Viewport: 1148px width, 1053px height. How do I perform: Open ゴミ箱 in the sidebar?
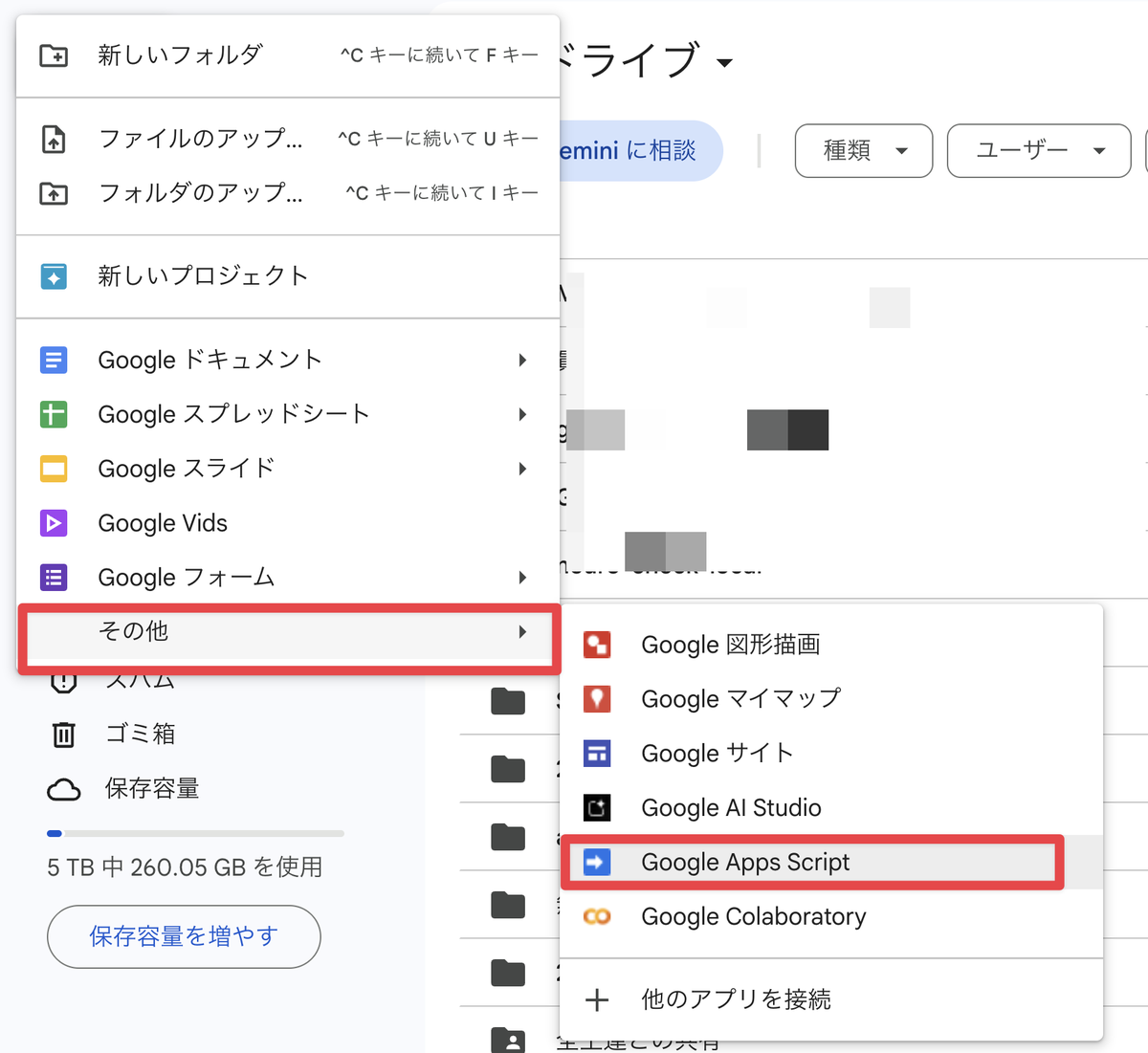coord(141,735)
